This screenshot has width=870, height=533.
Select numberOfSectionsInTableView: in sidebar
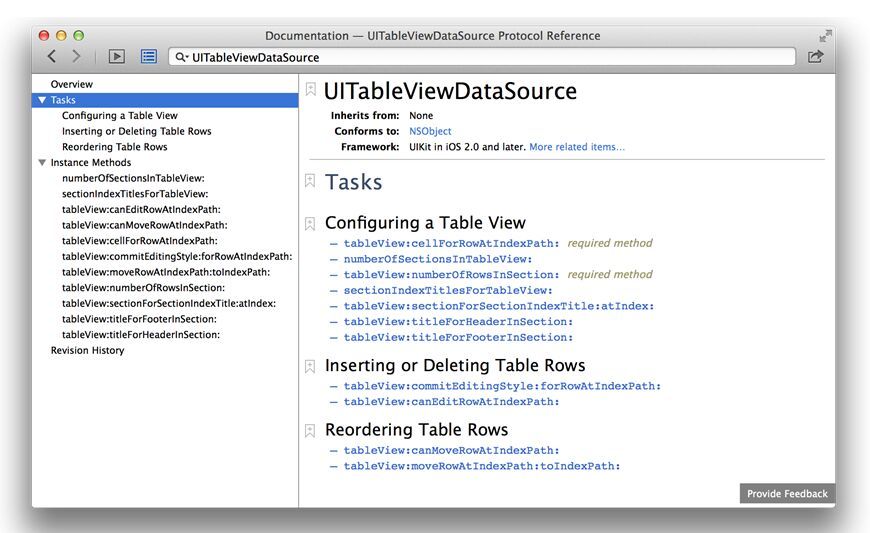point(133,178)
